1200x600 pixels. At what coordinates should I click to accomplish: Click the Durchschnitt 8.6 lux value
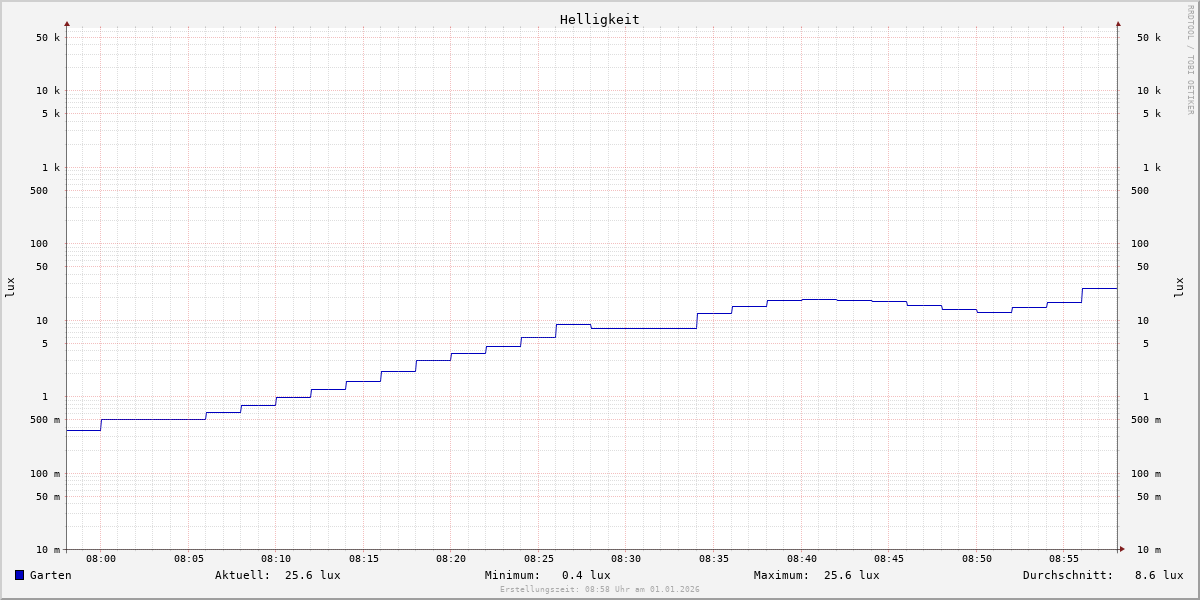click(x=1158, y=575)
